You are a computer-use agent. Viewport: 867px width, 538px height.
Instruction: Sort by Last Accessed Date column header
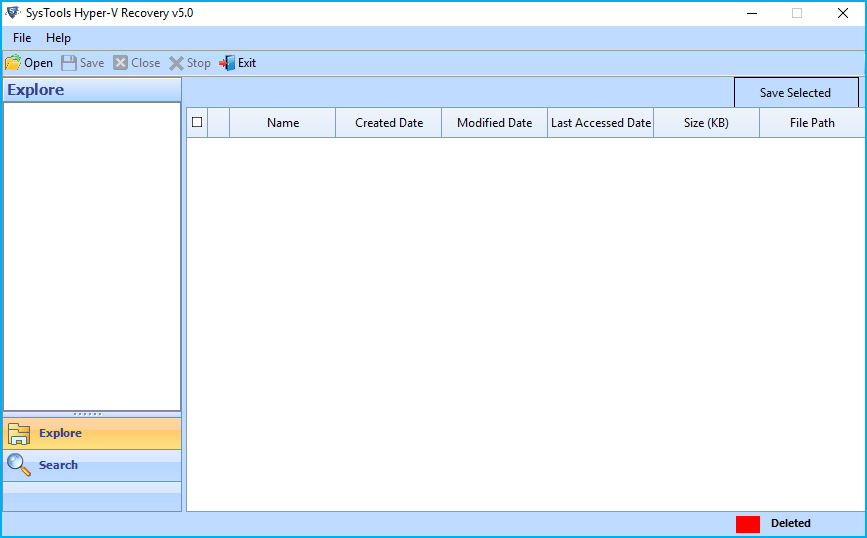(600, 123)
